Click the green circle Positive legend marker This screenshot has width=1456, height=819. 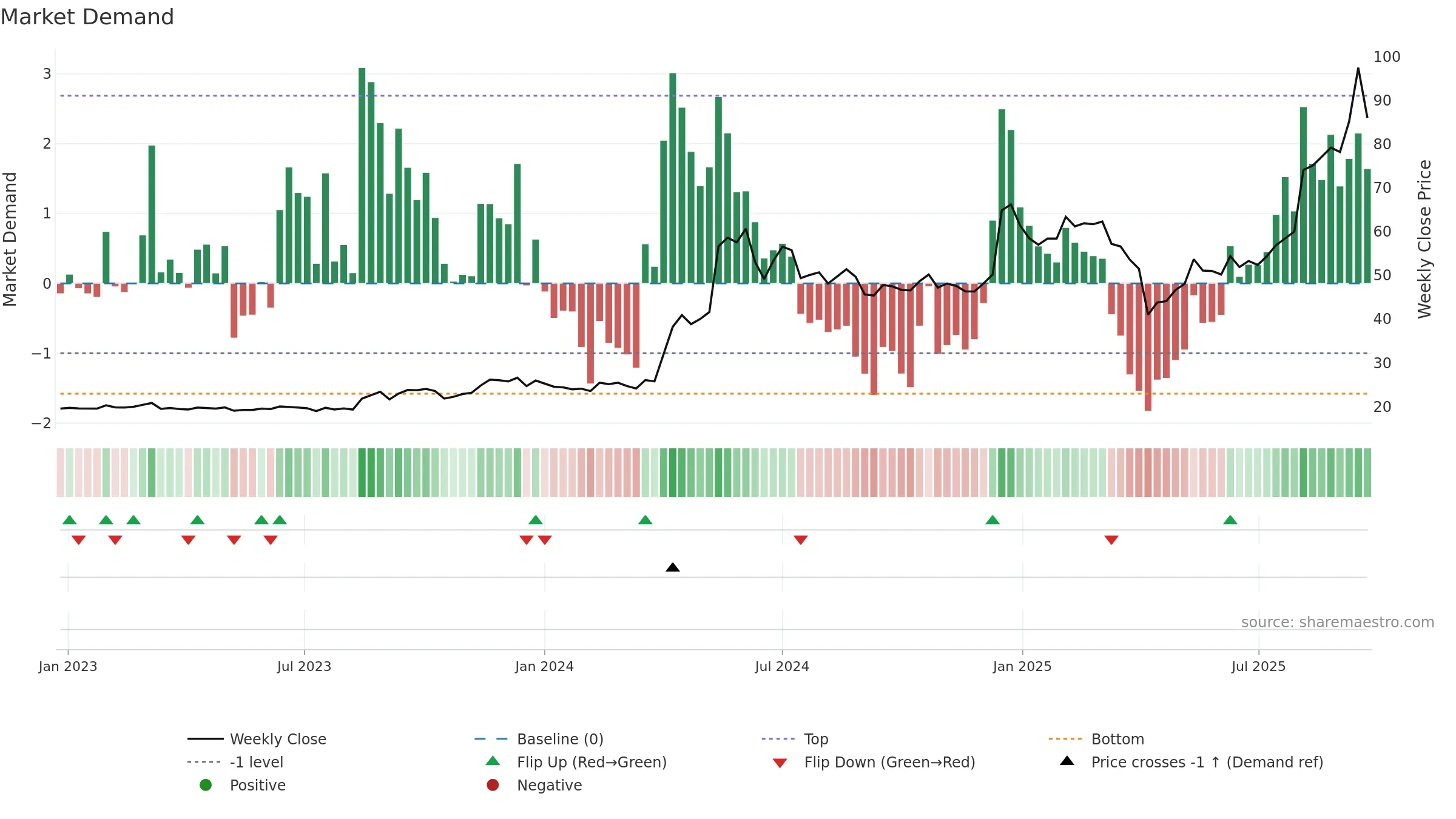206,785
